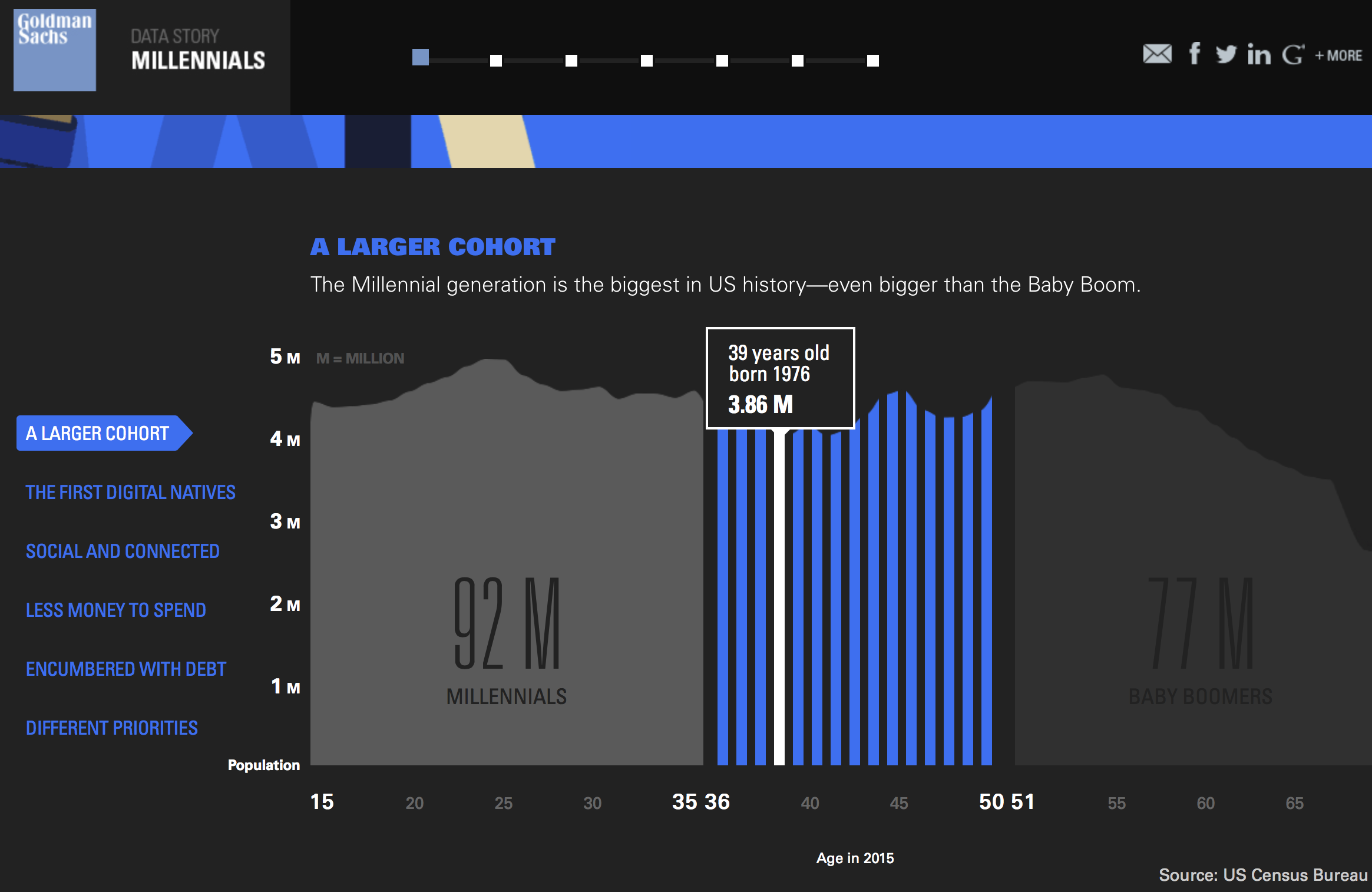Image resolution: width=1372 pixels, height=892 pixels.
Task: Open ENCUMBERED WITH DEBT section
Action: click(x=126, y=669)
